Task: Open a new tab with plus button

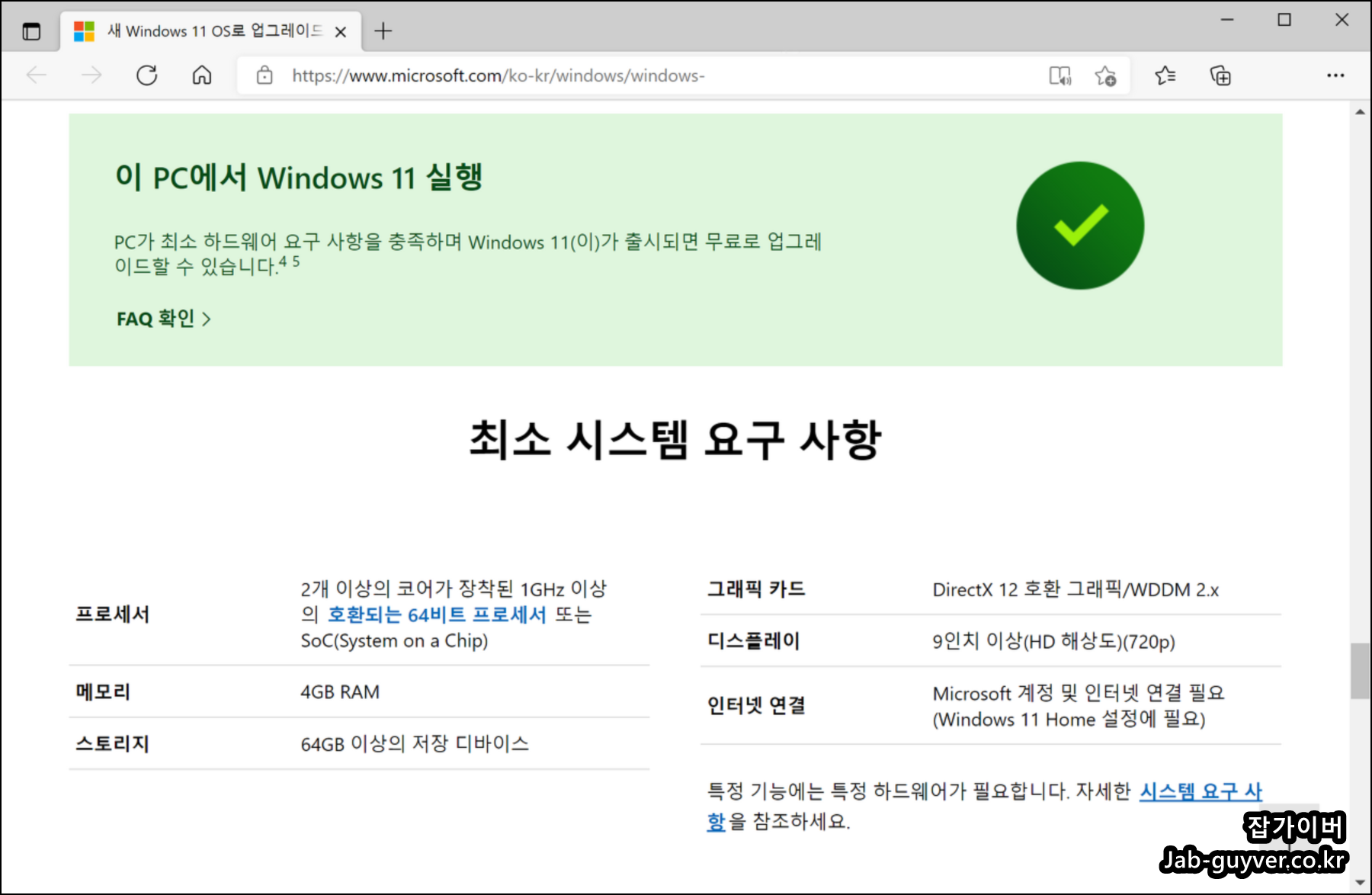Action: [383, 31]
